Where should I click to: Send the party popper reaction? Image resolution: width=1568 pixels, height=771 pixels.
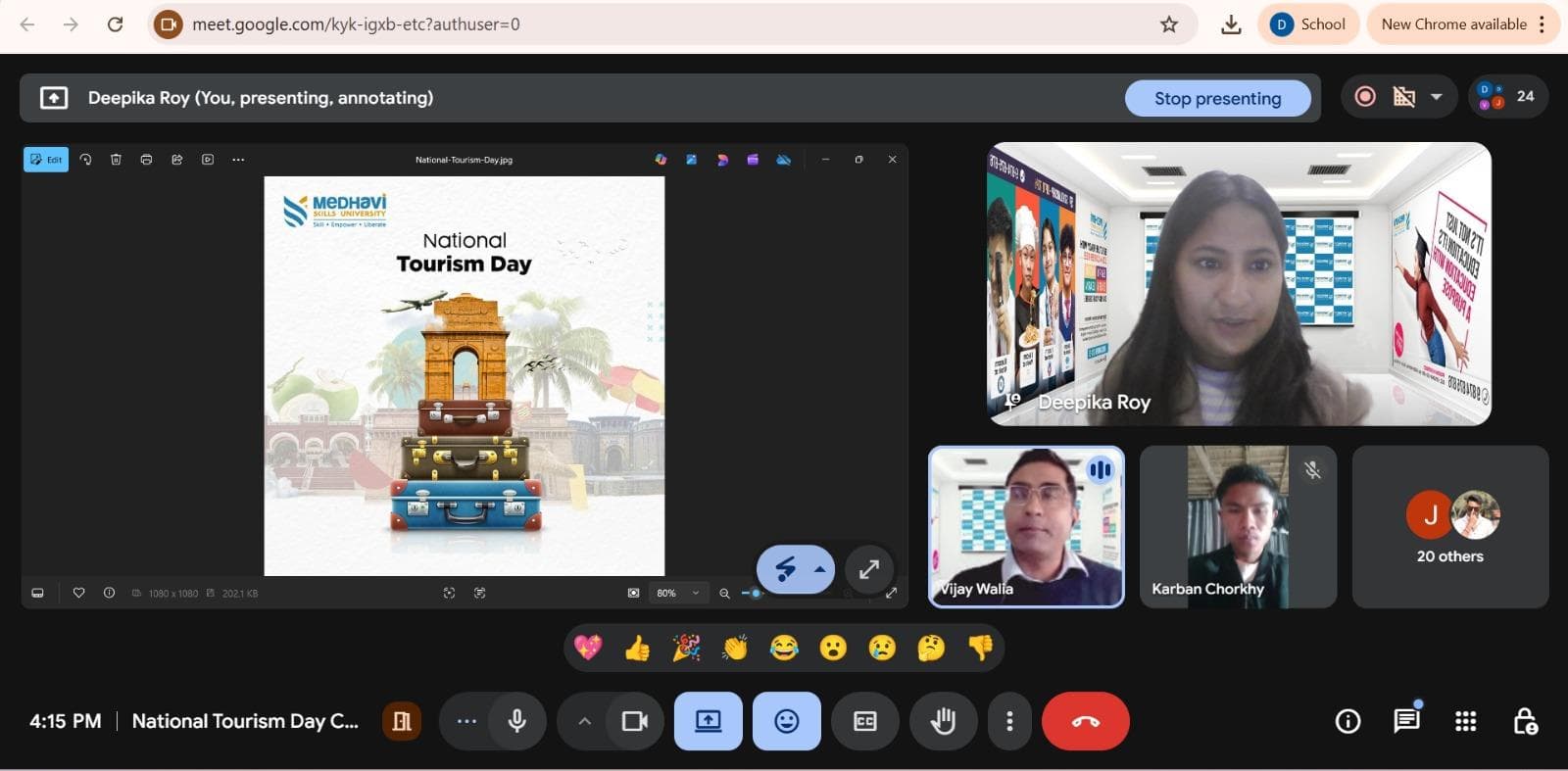(686, 648)
